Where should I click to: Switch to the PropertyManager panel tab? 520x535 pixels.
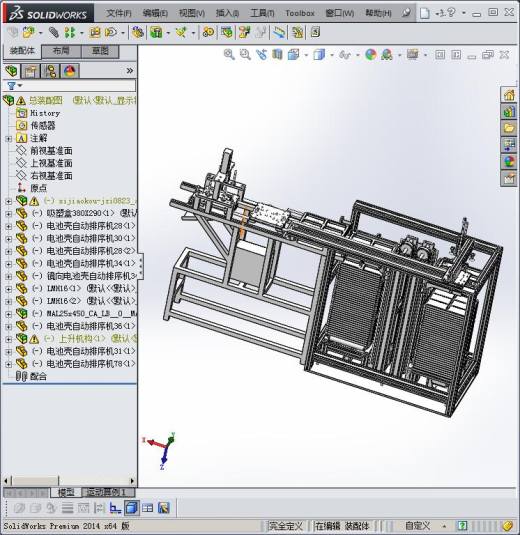[31, 71]
